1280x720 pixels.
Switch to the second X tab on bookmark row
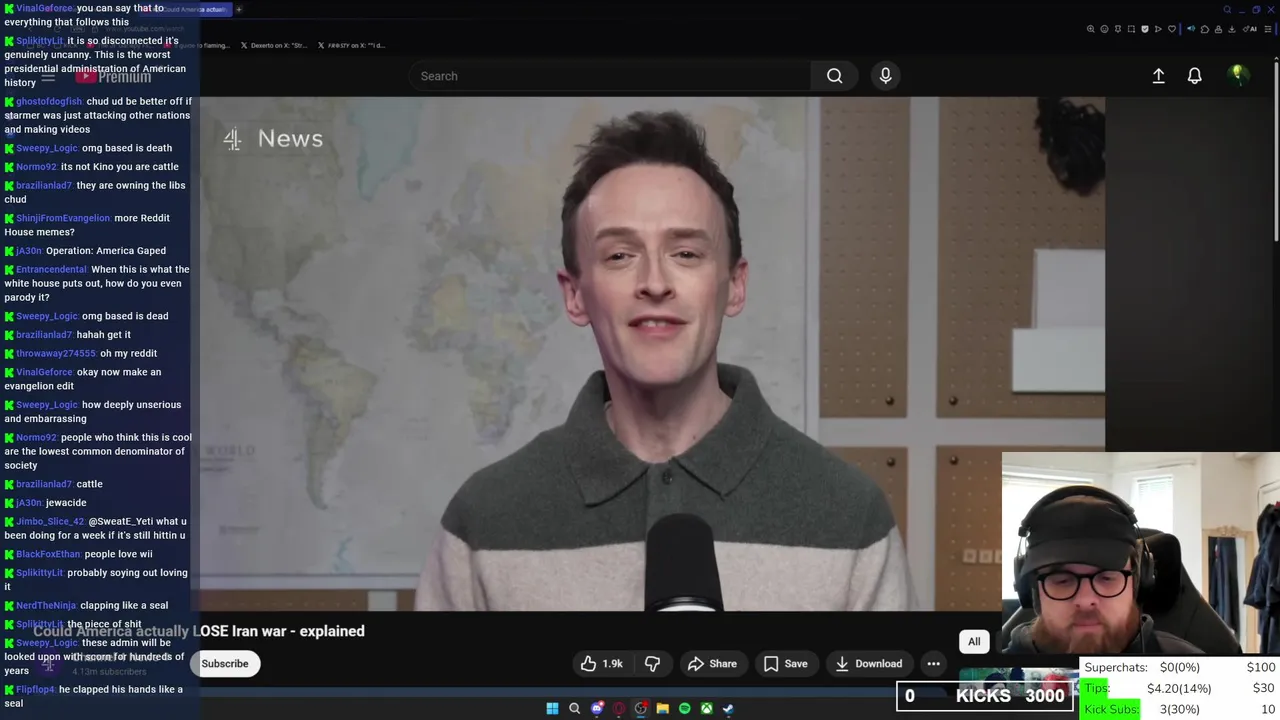pyautogui.click(x=351, y=45)
